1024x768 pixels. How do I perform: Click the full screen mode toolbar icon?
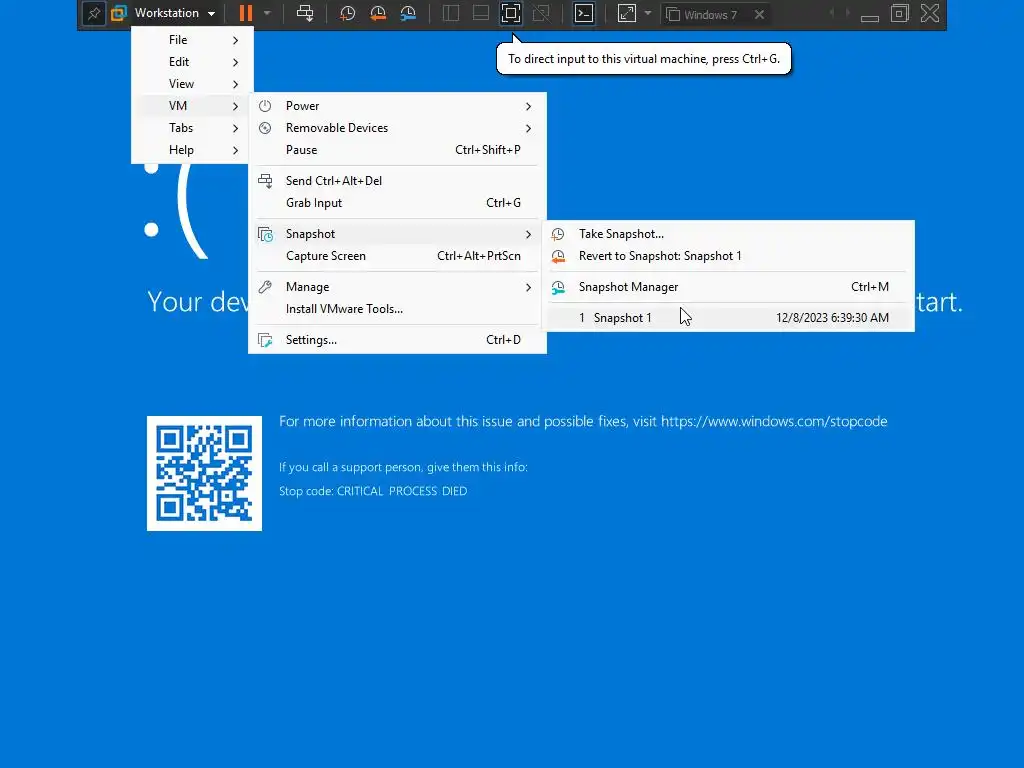pos(511,13)
